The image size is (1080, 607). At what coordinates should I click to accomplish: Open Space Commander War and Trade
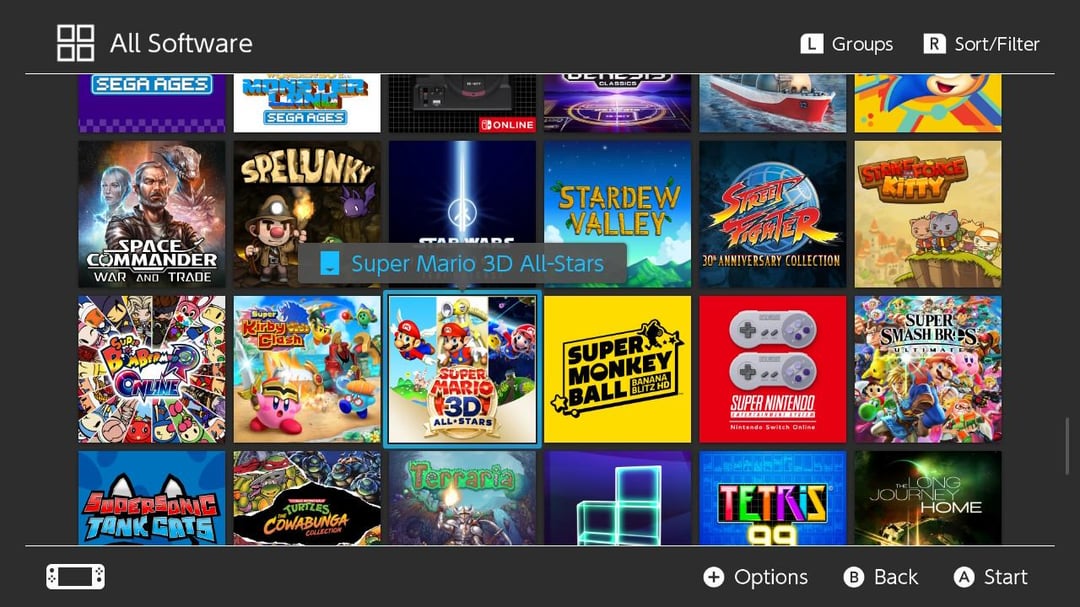[x=152, y=214]
